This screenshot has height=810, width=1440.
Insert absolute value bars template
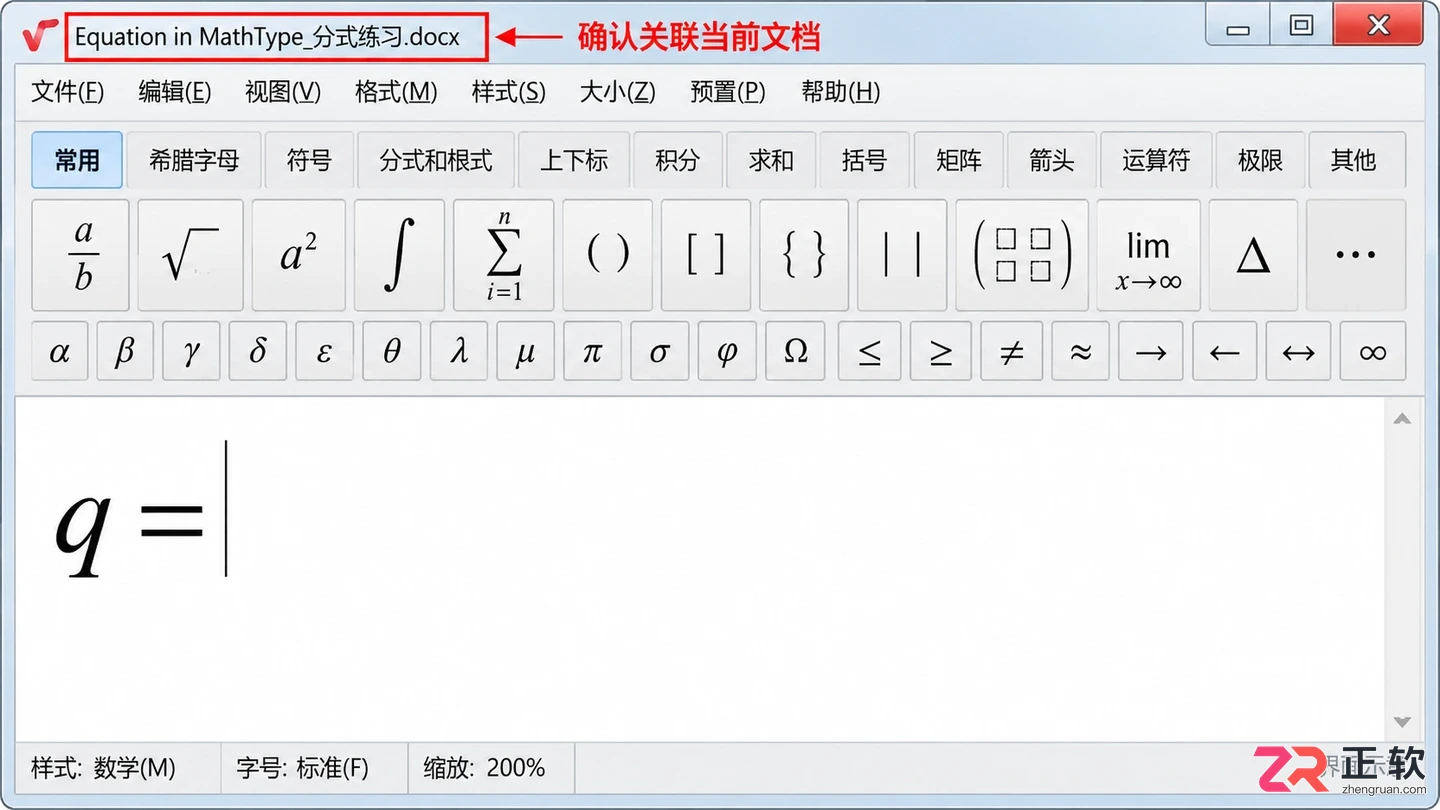click(x=902, y=255)
